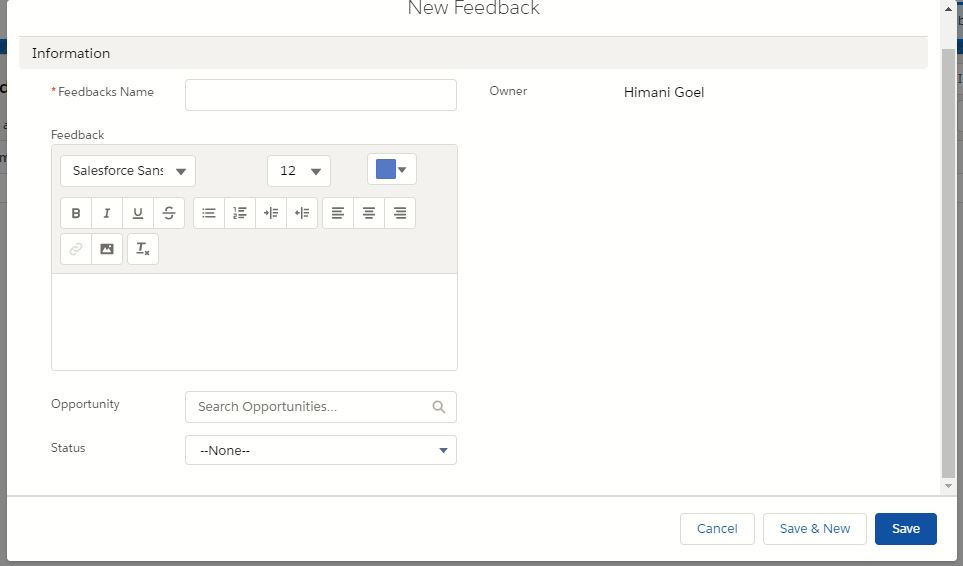Image resolution: width=963 pixels, height=566 pixels.
Task: Apply strikethrough formatting
Action: click(x=169, y=213)
